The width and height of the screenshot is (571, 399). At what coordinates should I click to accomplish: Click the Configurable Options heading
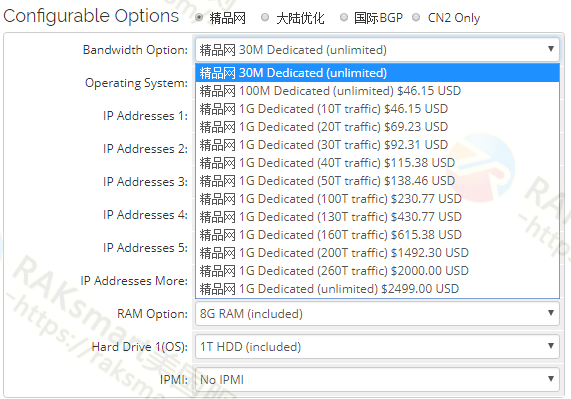tap(91, 16)
